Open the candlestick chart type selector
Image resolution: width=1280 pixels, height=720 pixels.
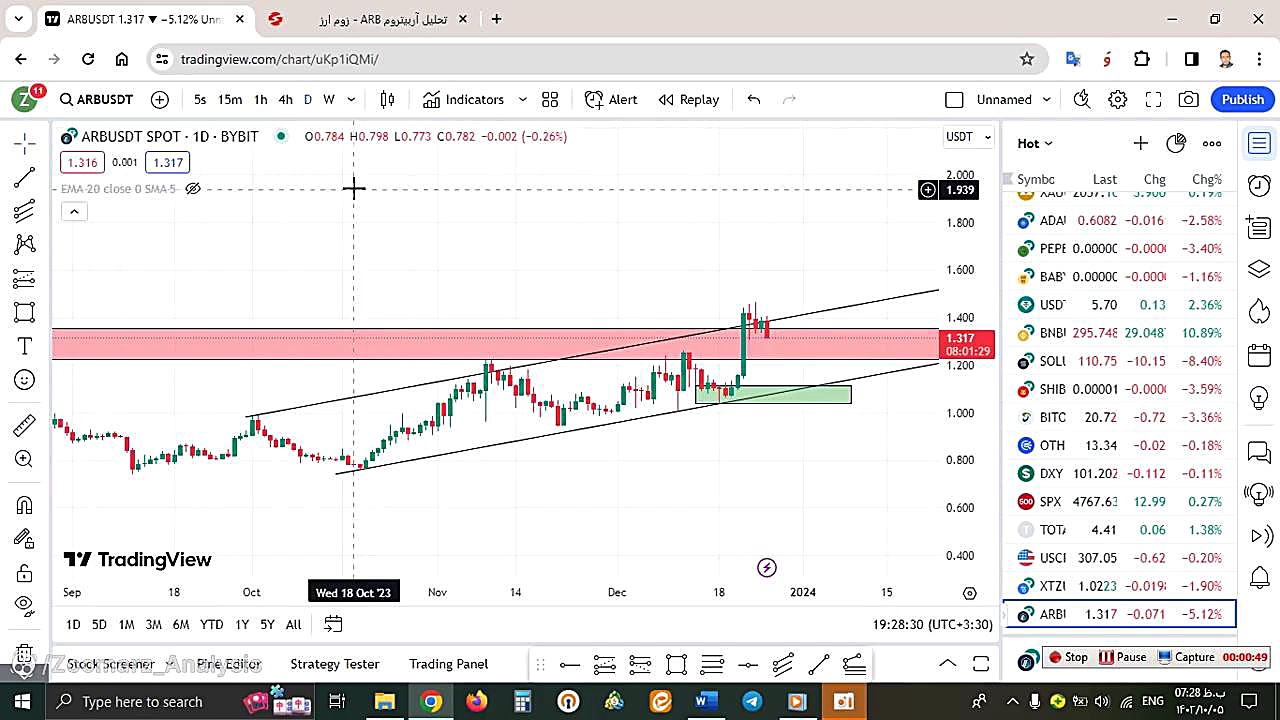(x=387, y=99)
